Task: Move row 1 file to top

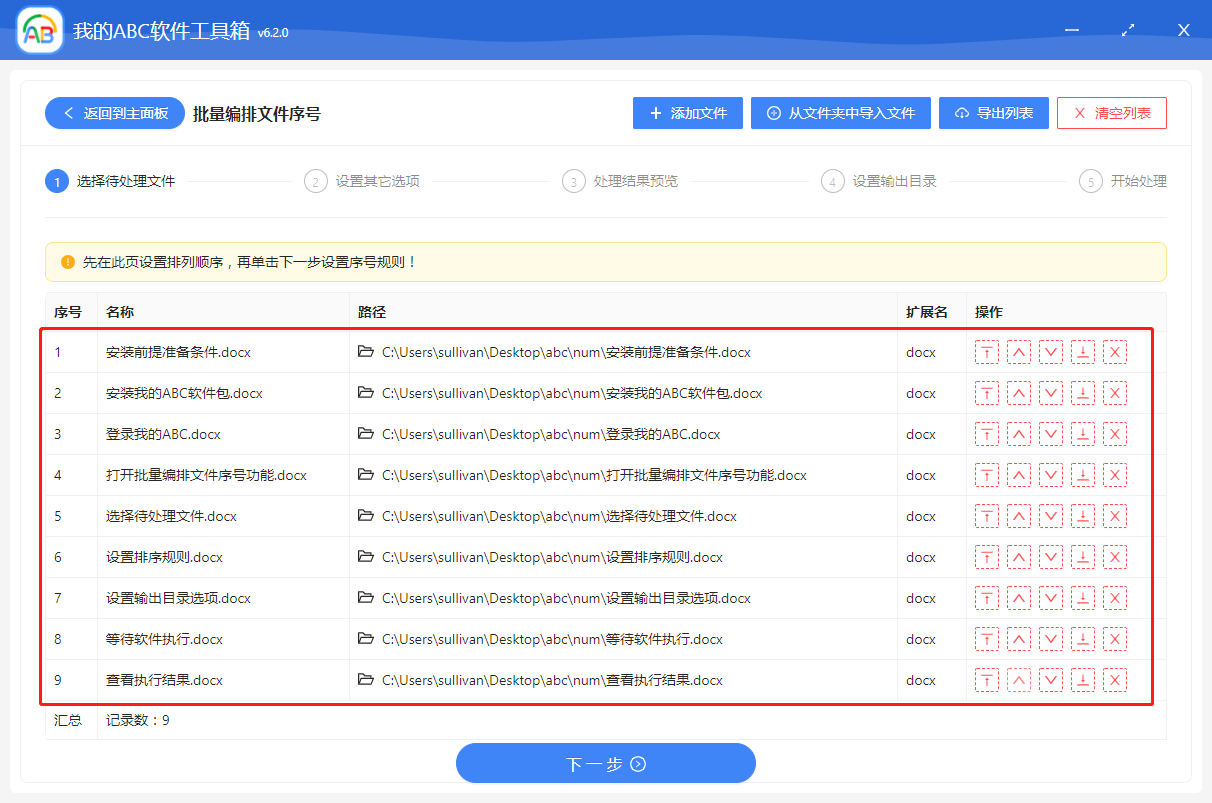Action: [987, 352]
